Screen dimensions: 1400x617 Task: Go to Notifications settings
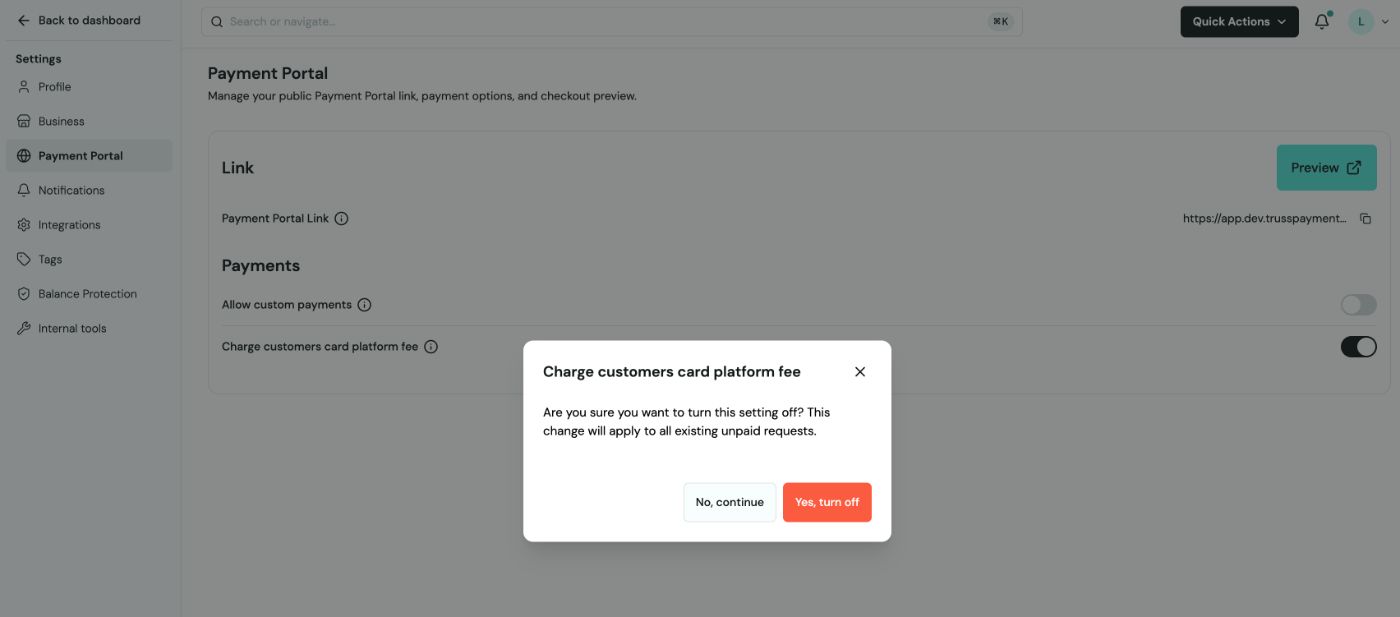point(89,190)
